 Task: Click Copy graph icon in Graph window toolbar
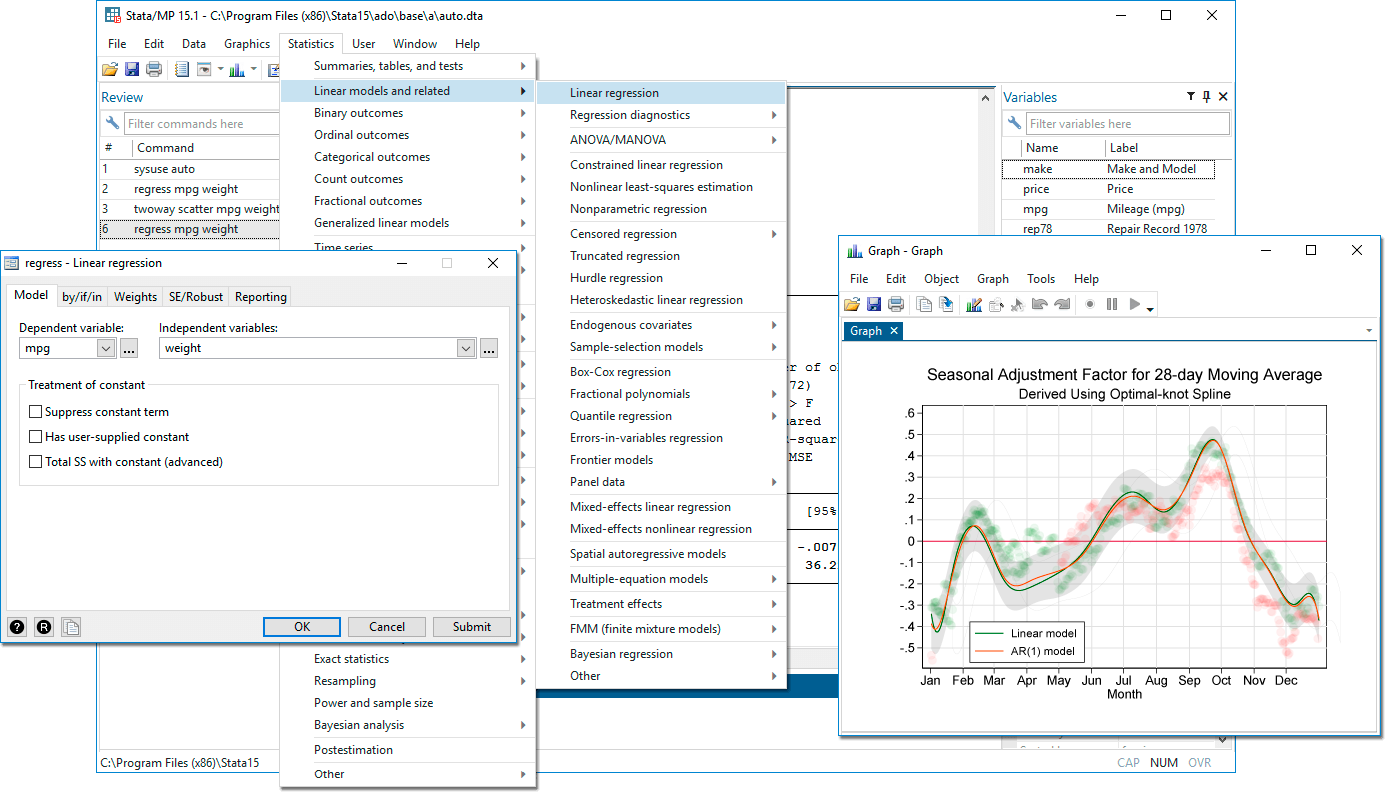tap(925, 304)
